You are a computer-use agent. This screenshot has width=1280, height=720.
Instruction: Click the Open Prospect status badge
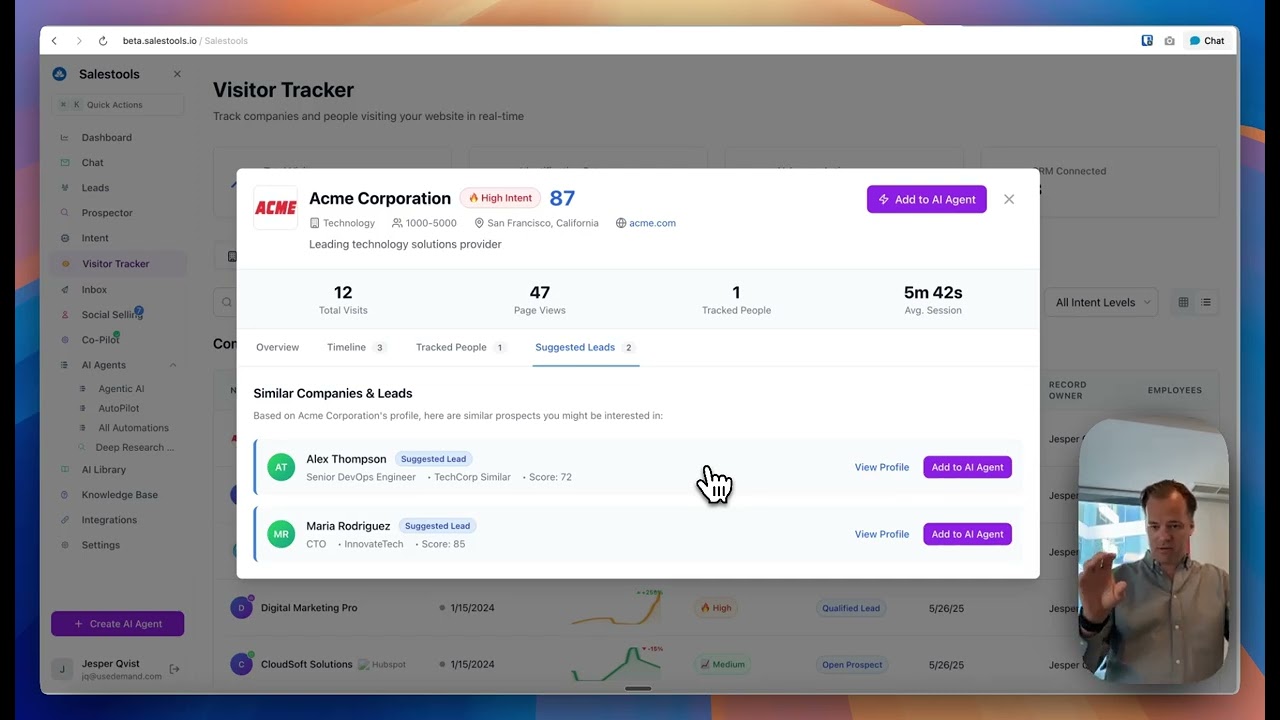pyautogui.click(x=853, y=664)
